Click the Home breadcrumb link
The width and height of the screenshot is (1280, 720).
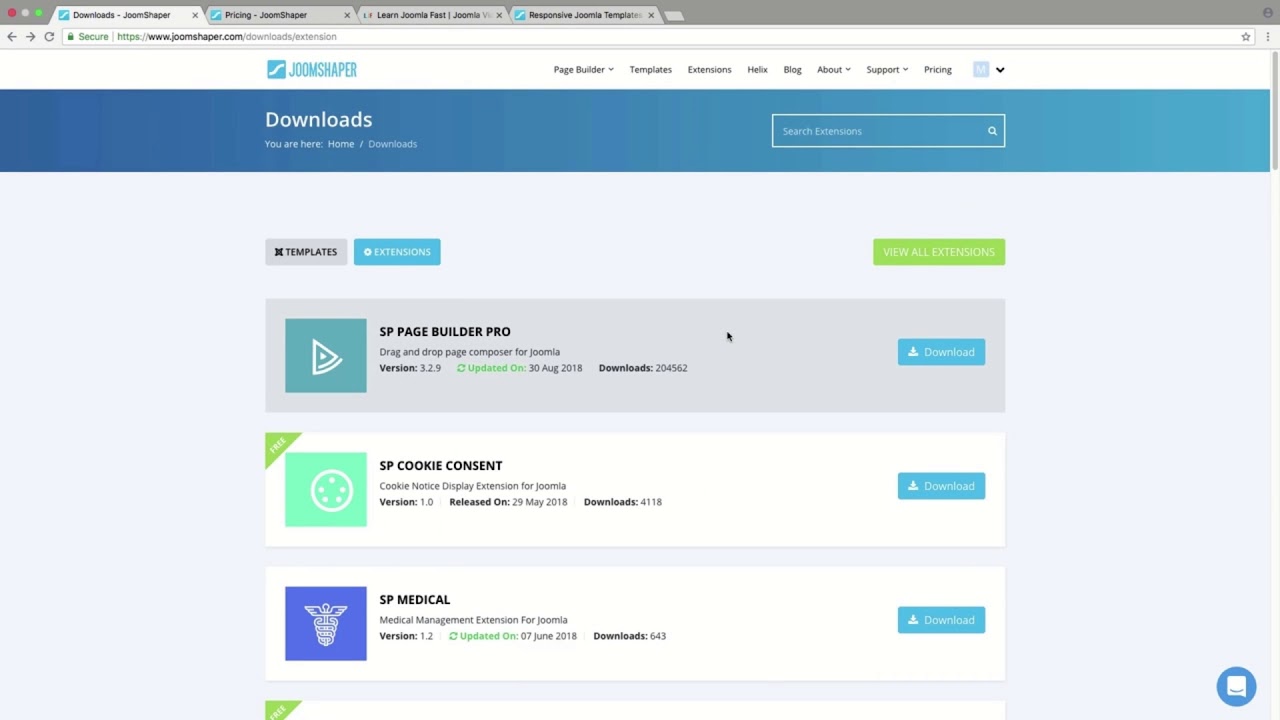[x=341, y=144]
